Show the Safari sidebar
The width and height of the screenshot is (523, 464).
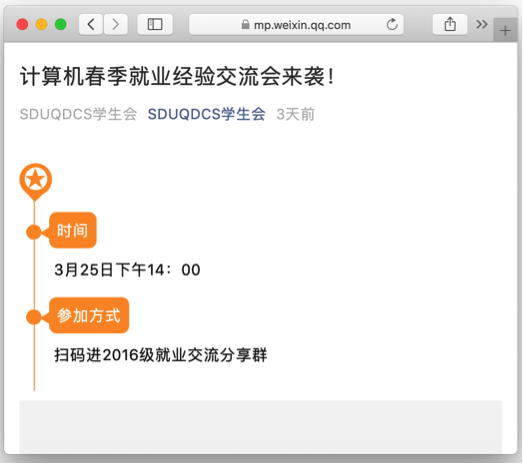click(155, 24)
